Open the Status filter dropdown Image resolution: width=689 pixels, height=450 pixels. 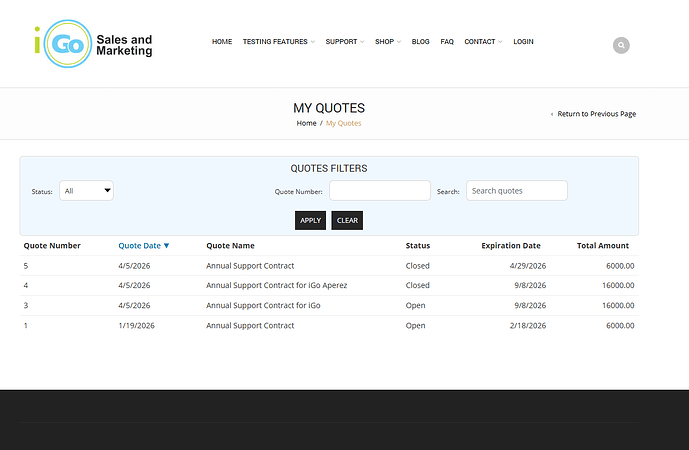[86, 191]
